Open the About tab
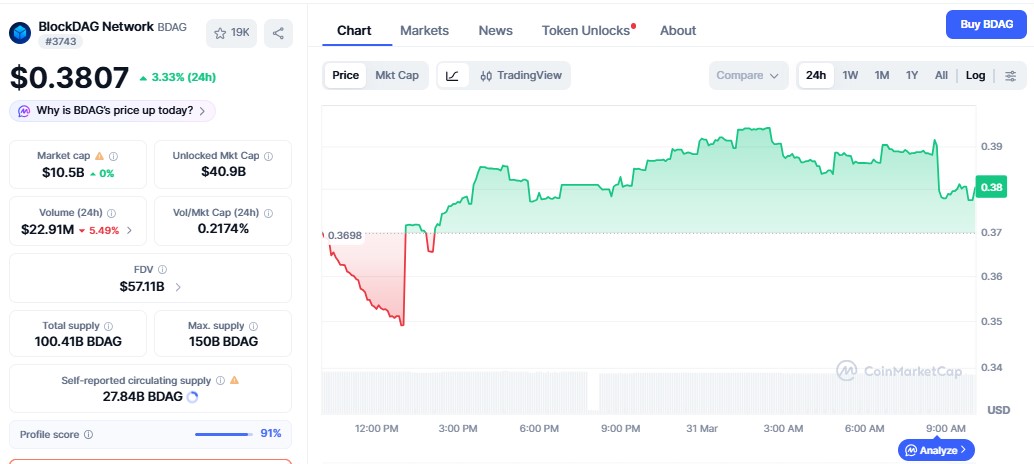This screenshot has height=464, width=1034. click(678, 30)
